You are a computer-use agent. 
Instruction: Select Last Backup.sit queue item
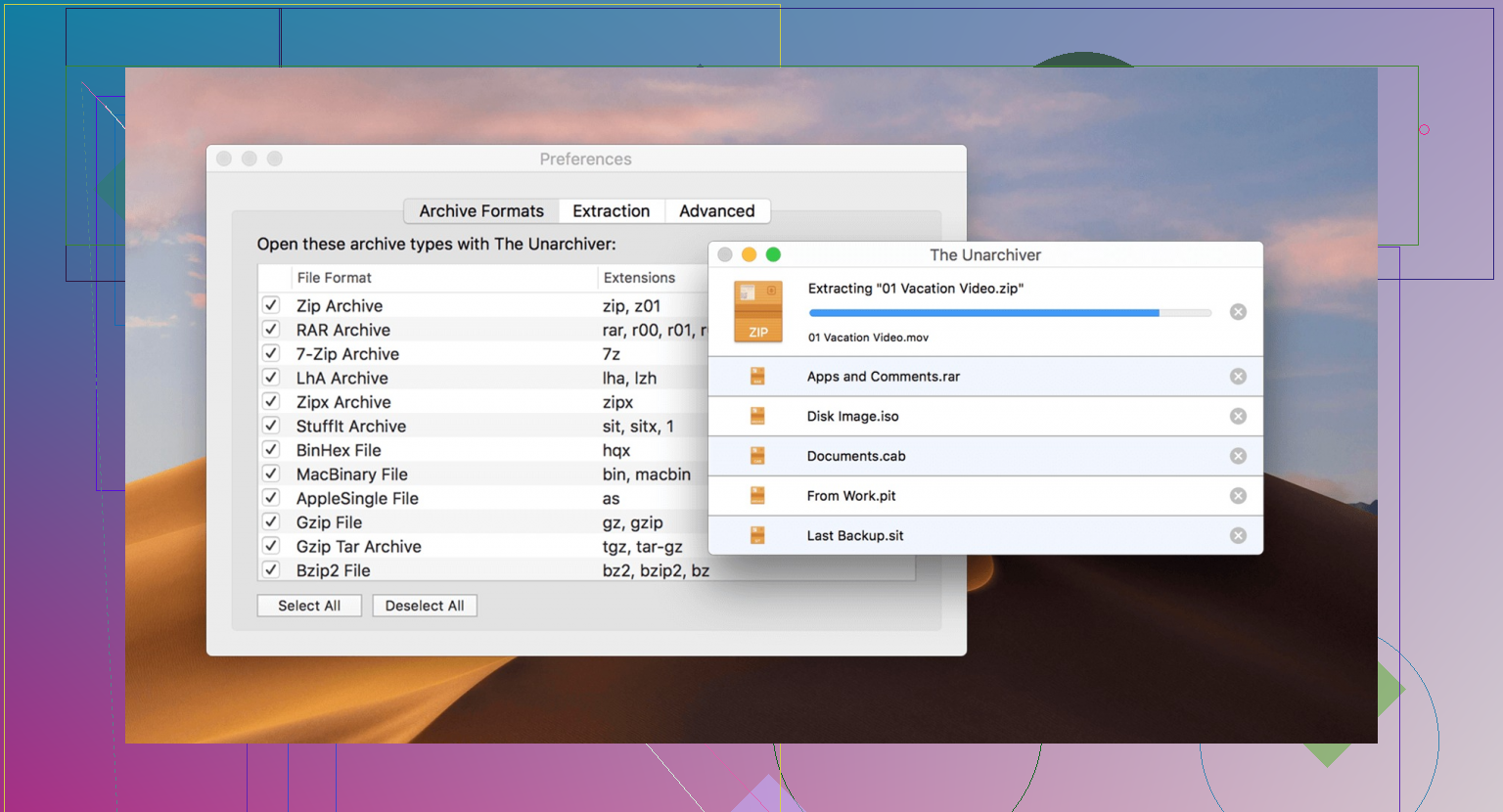[x=985, y=536]
